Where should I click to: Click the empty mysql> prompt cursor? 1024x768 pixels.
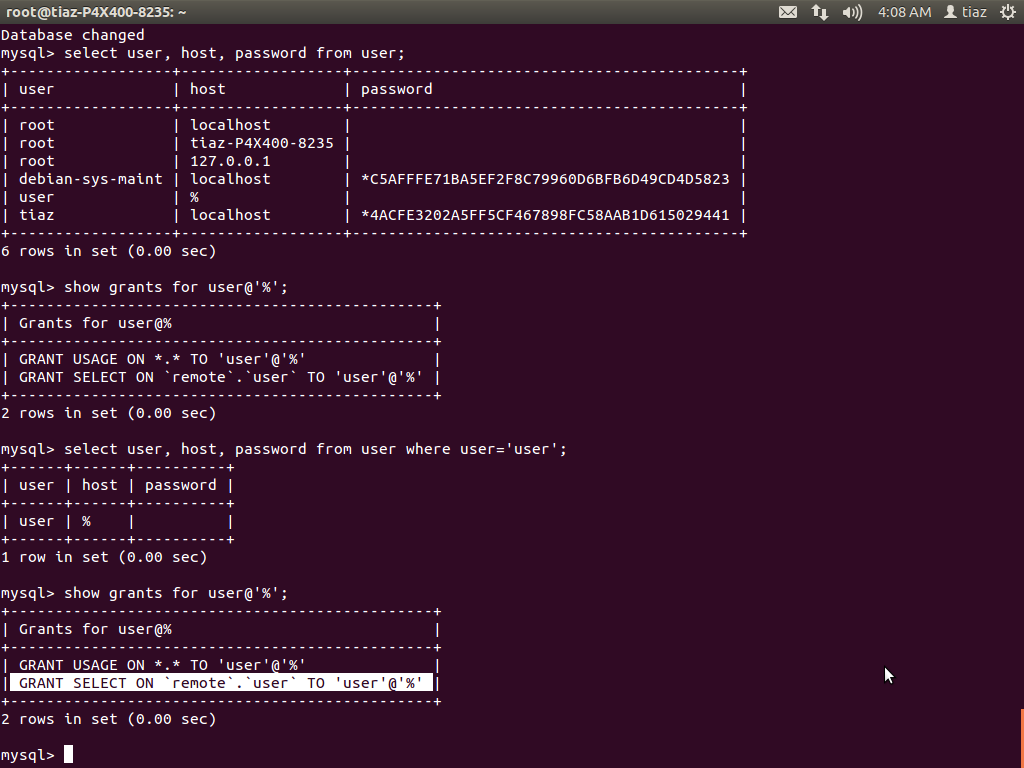69,755
